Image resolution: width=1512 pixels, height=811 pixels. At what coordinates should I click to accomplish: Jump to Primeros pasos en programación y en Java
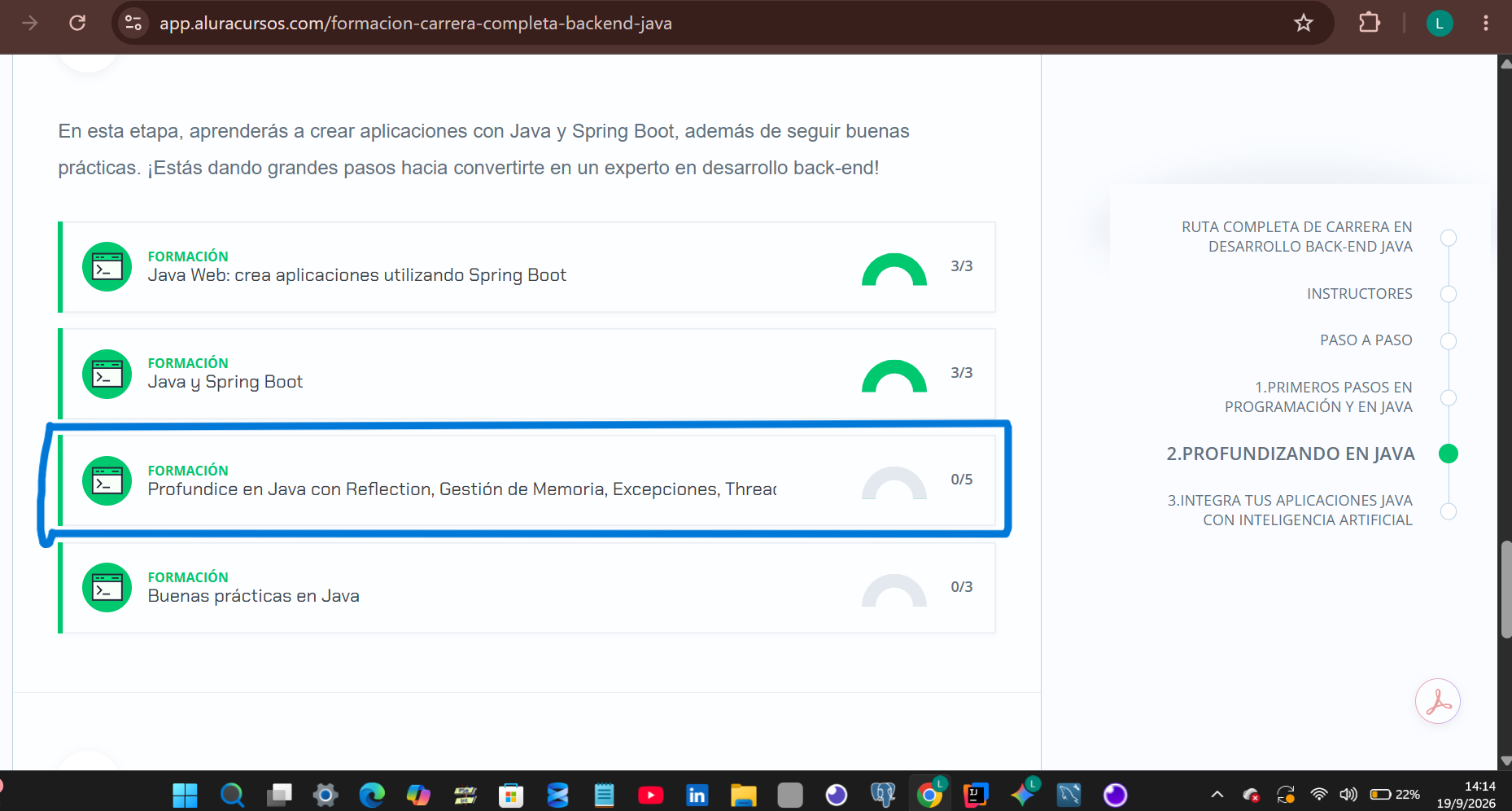[x=1318, y=397]
